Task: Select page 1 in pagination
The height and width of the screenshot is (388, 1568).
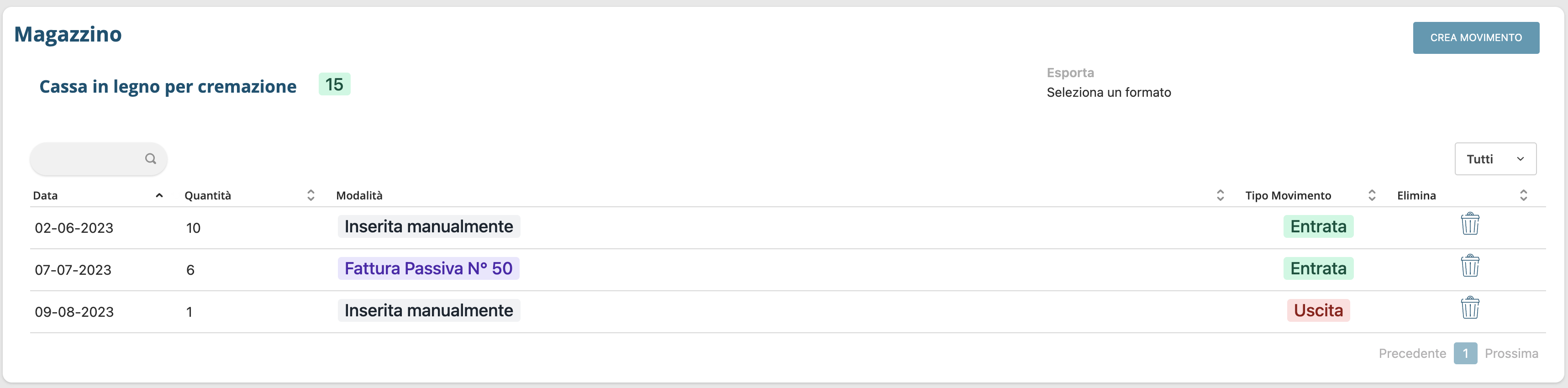Action: pos(1465,353)
